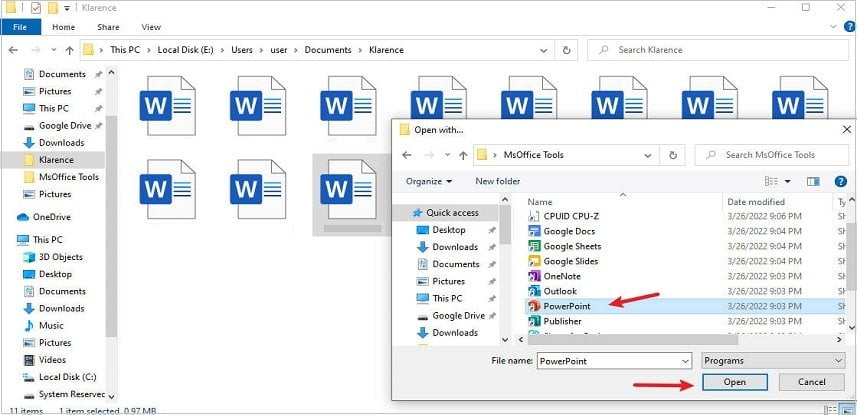The image size is (857, 415).
Task: Open the Programs file type dropdown
Action: coord(773,361)
